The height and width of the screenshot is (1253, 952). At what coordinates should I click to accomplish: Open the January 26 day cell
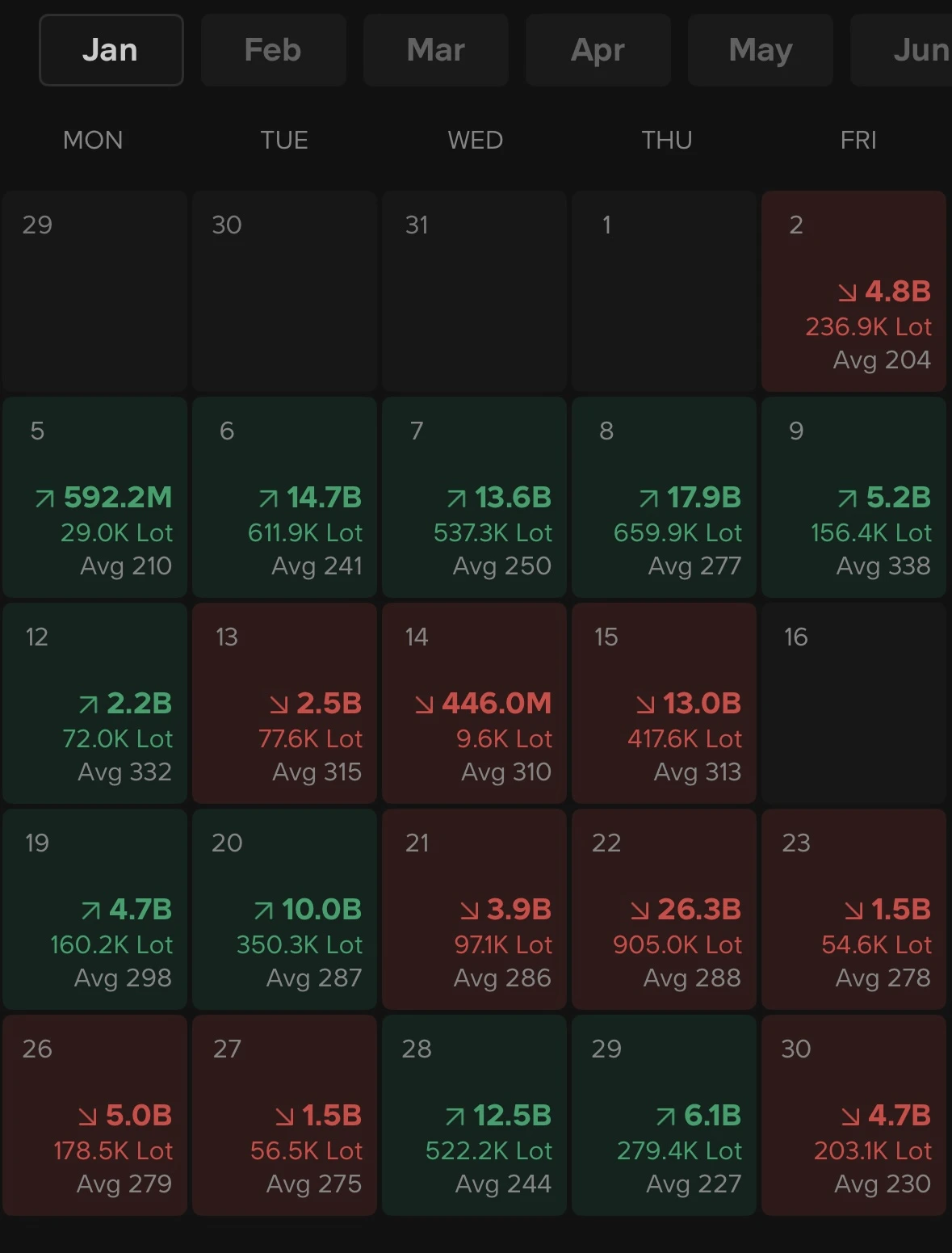point(94,1115)
